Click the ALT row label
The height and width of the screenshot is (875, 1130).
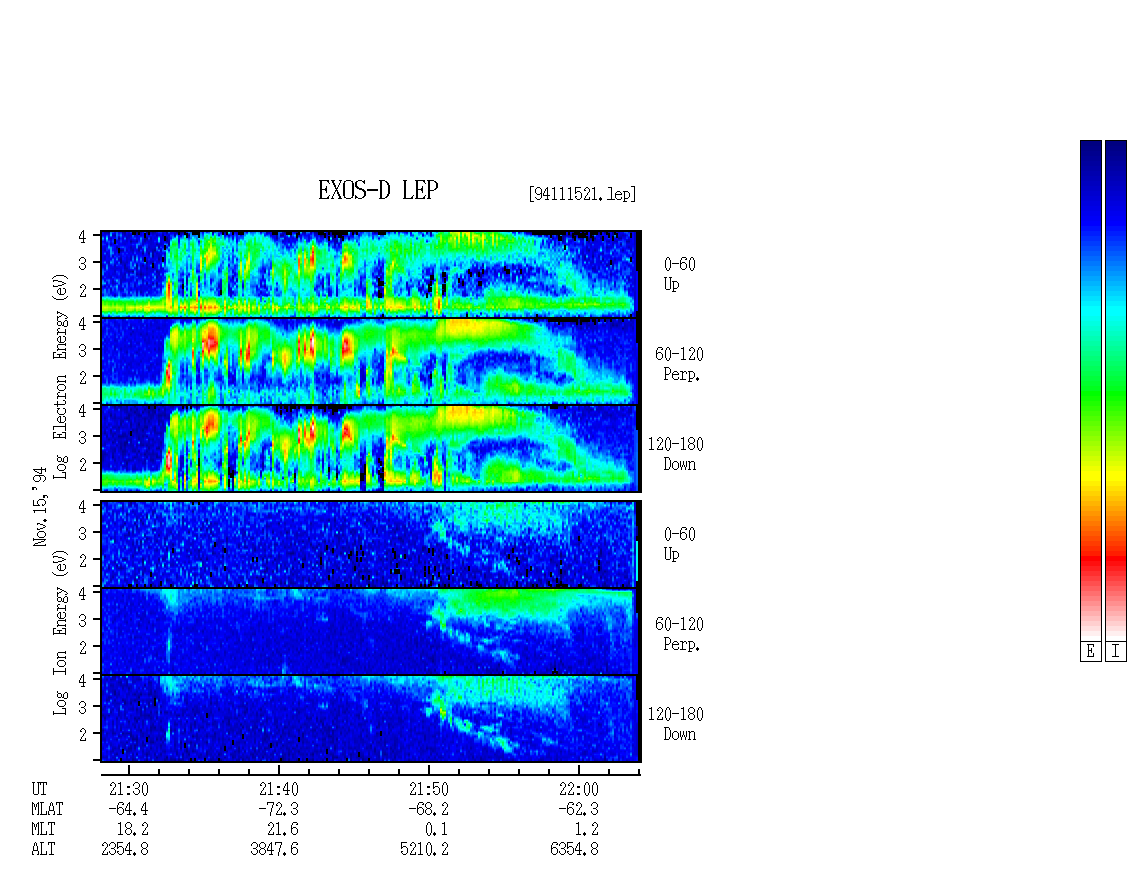pos(43,850)
